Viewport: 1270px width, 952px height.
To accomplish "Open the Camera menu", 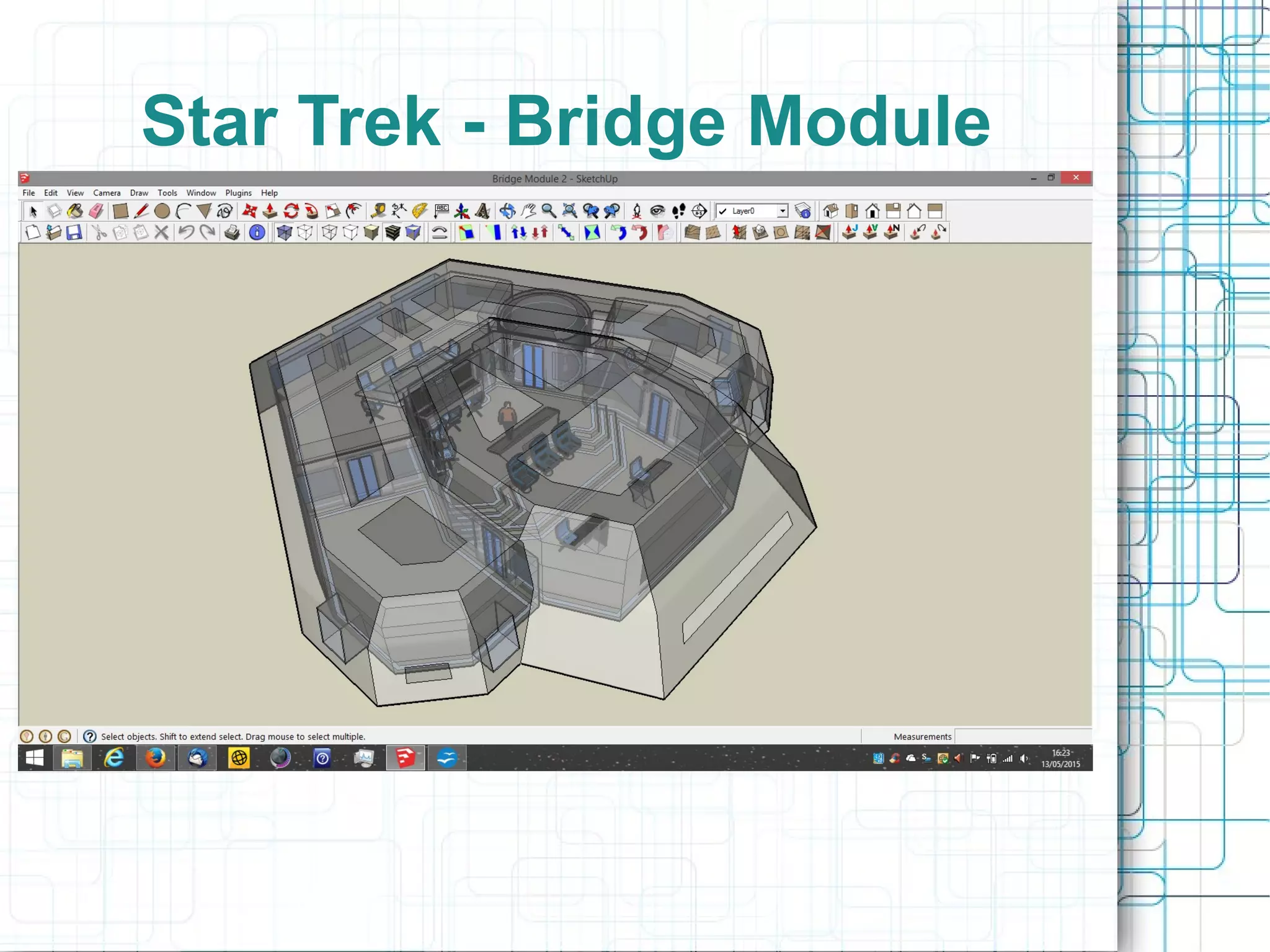I will point(107,193).
